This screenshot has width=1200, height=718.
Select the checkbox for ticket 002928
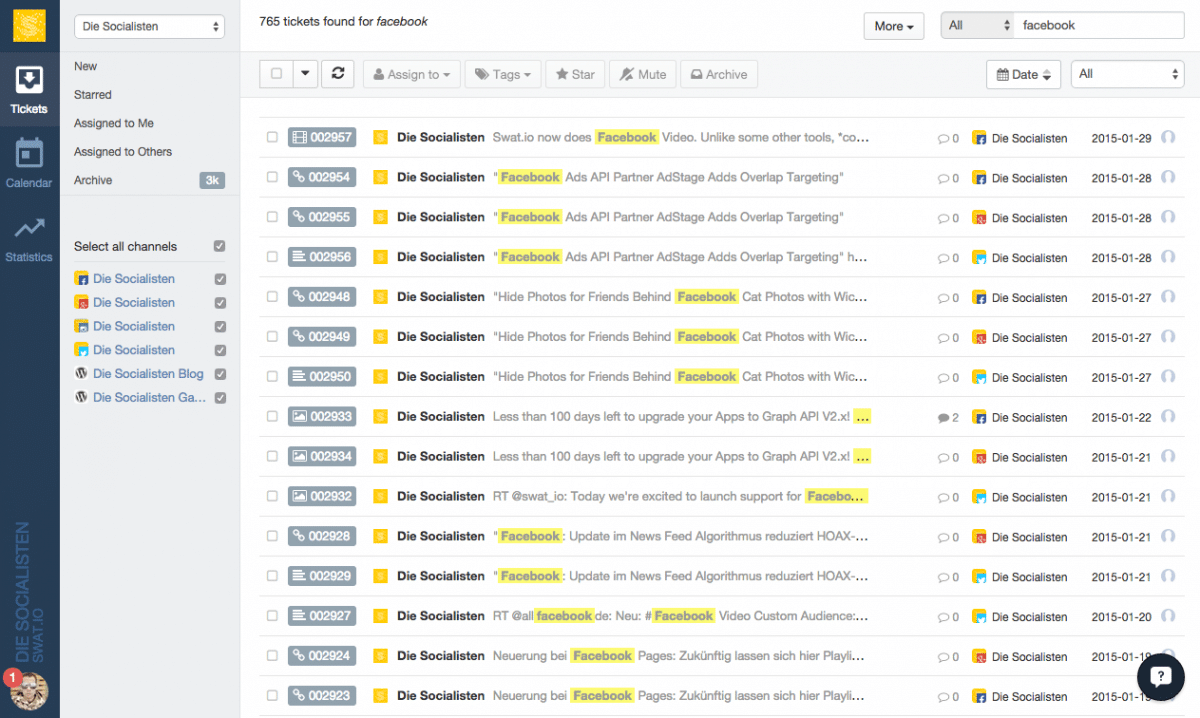click(272, 536)
